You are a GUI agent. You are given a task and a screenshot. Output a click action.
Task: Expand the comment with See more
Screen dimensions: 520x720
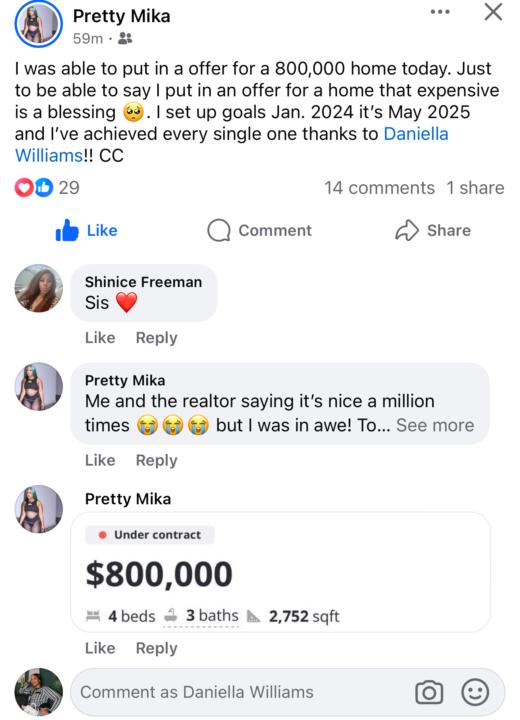(435, 425)
